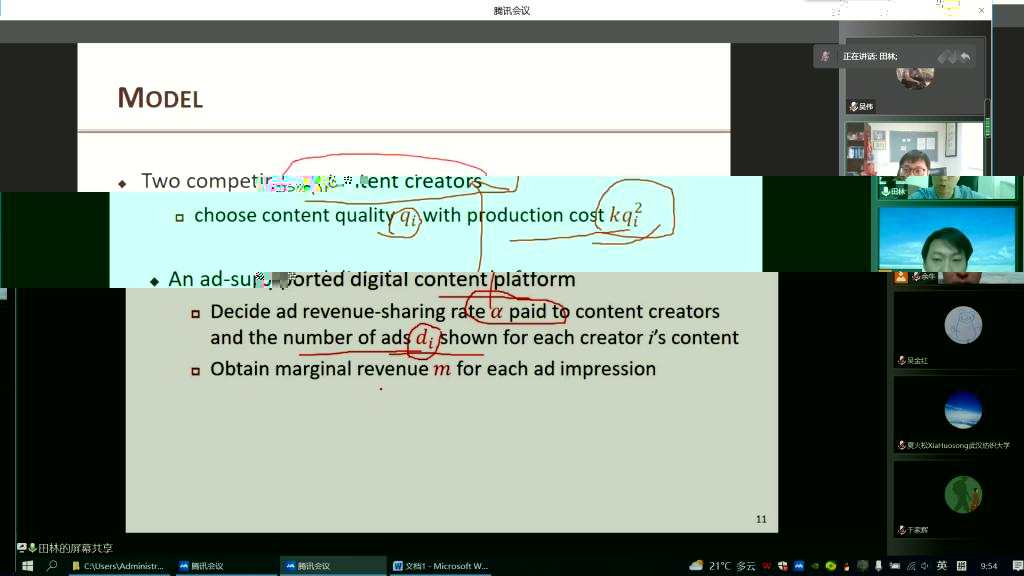Open the battery status tray icon
Viewport: 1024px width, 576px height.
[895, 566]
